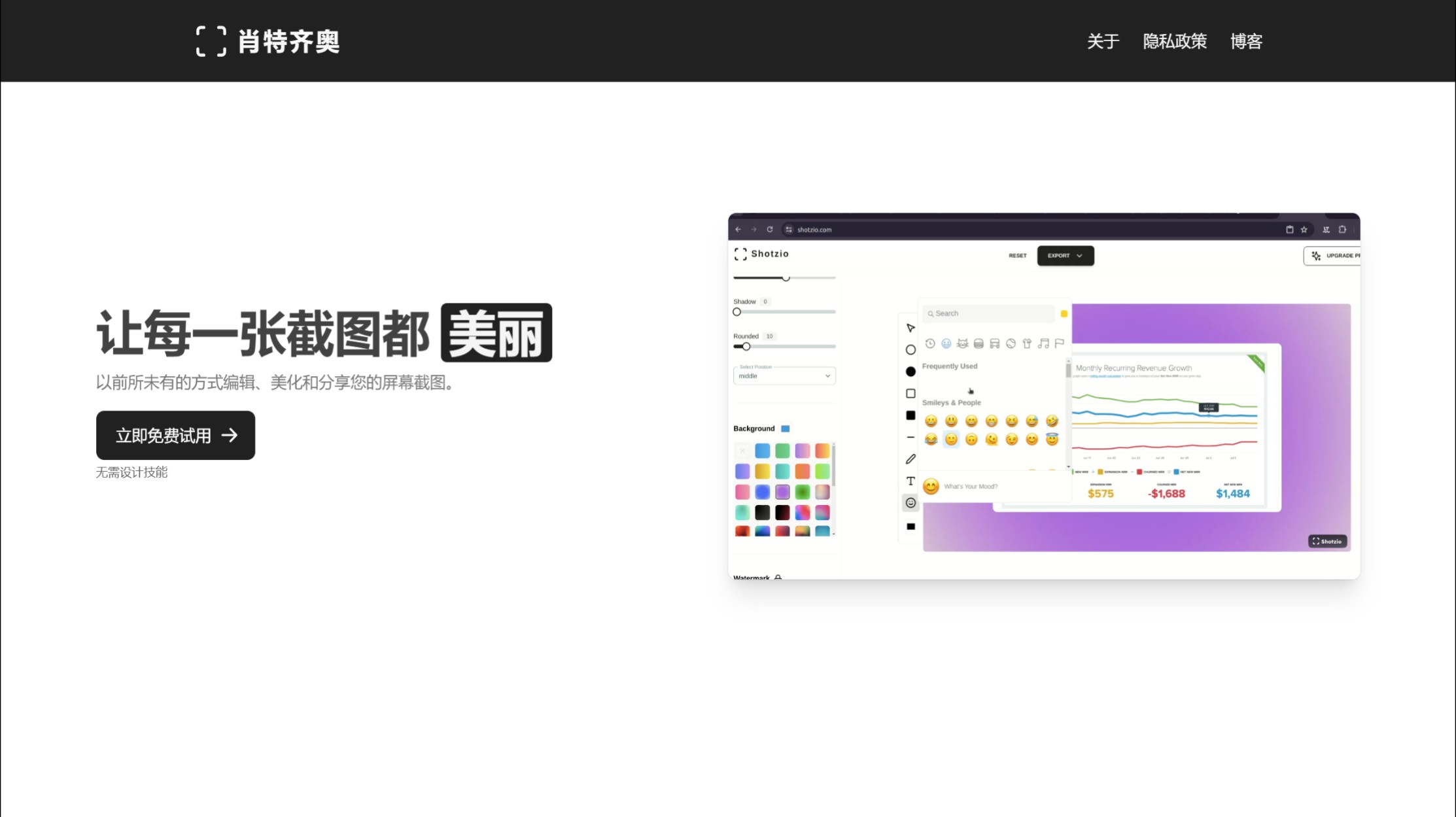This screenshot has height=817, width=1456.
Task: Select the outlined circle shape tool
Action: 910,350
